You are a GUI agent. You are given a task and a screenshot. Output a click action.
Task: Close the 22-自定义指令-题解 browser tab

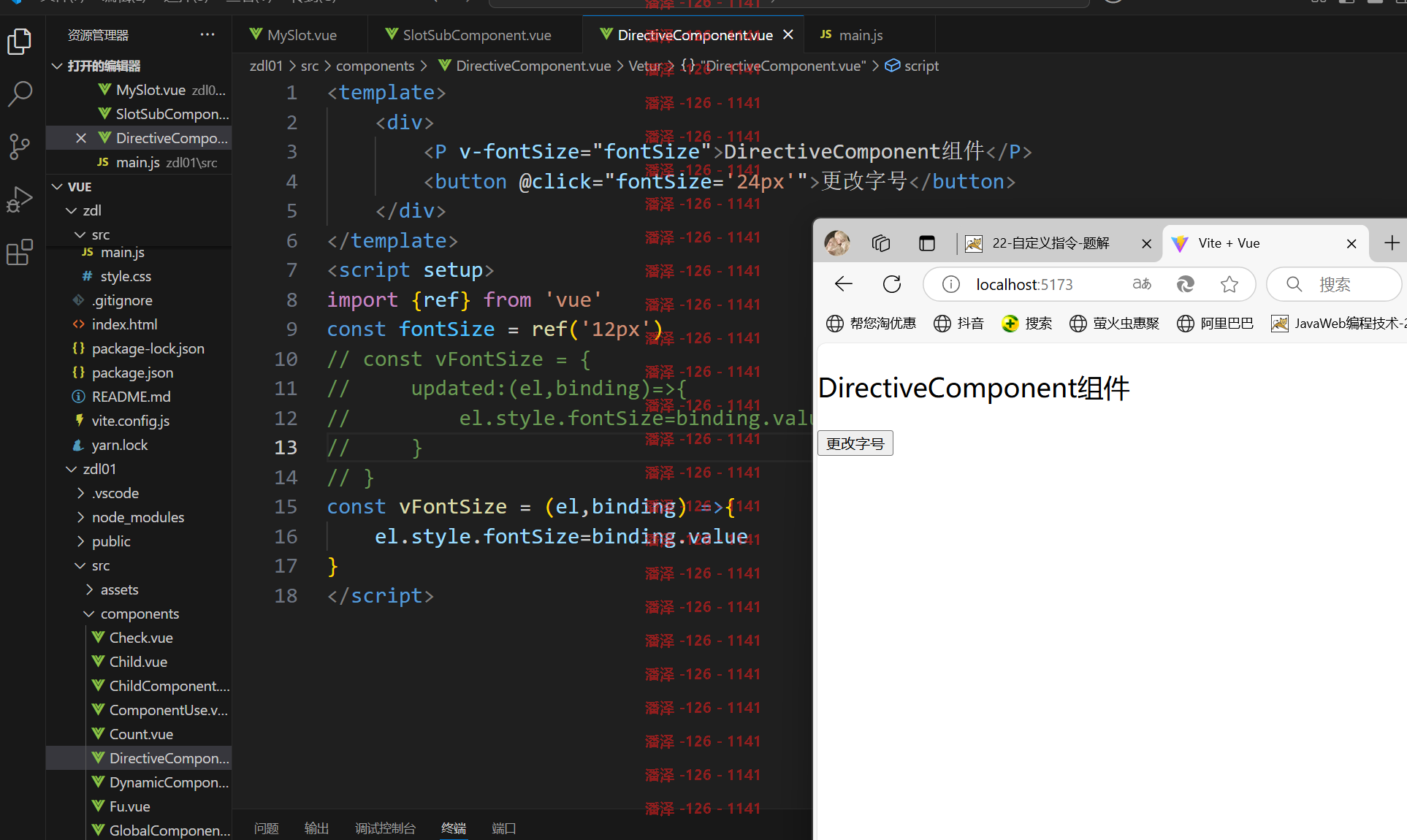click(1147, 244)
